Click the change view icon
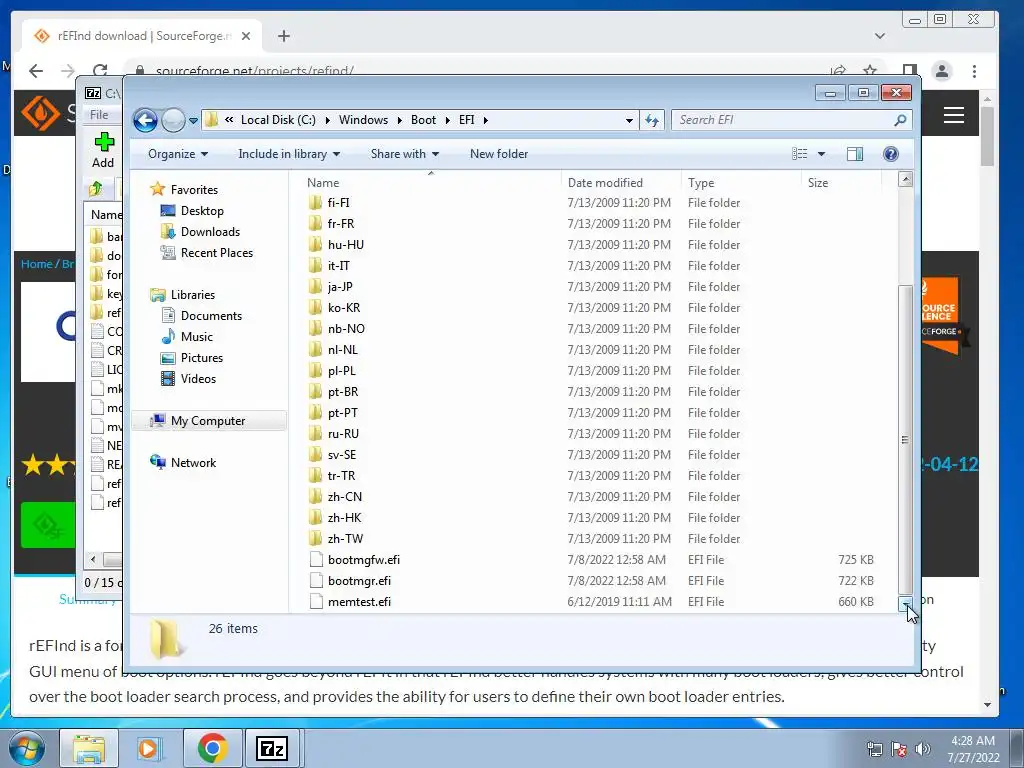 click(799, 153)
